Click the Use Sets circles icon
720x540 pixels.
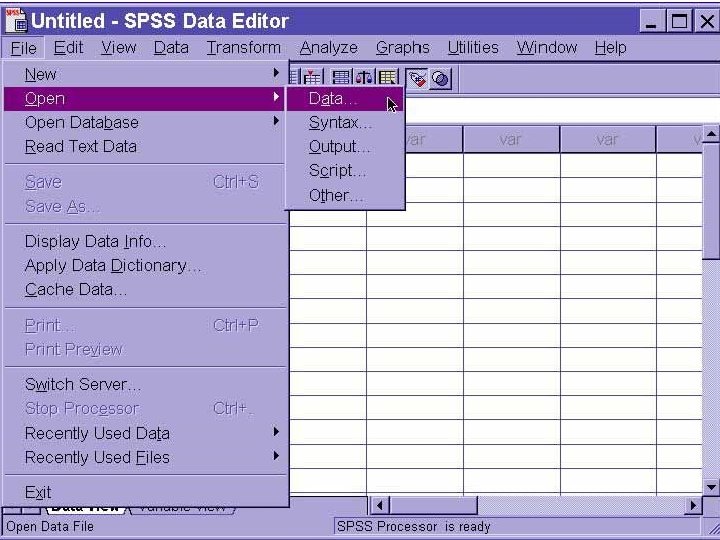[x=441, y=79]
